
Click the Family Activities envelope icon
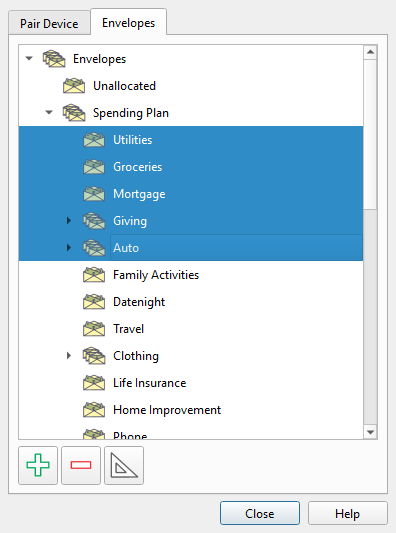(x=94, y=275)
